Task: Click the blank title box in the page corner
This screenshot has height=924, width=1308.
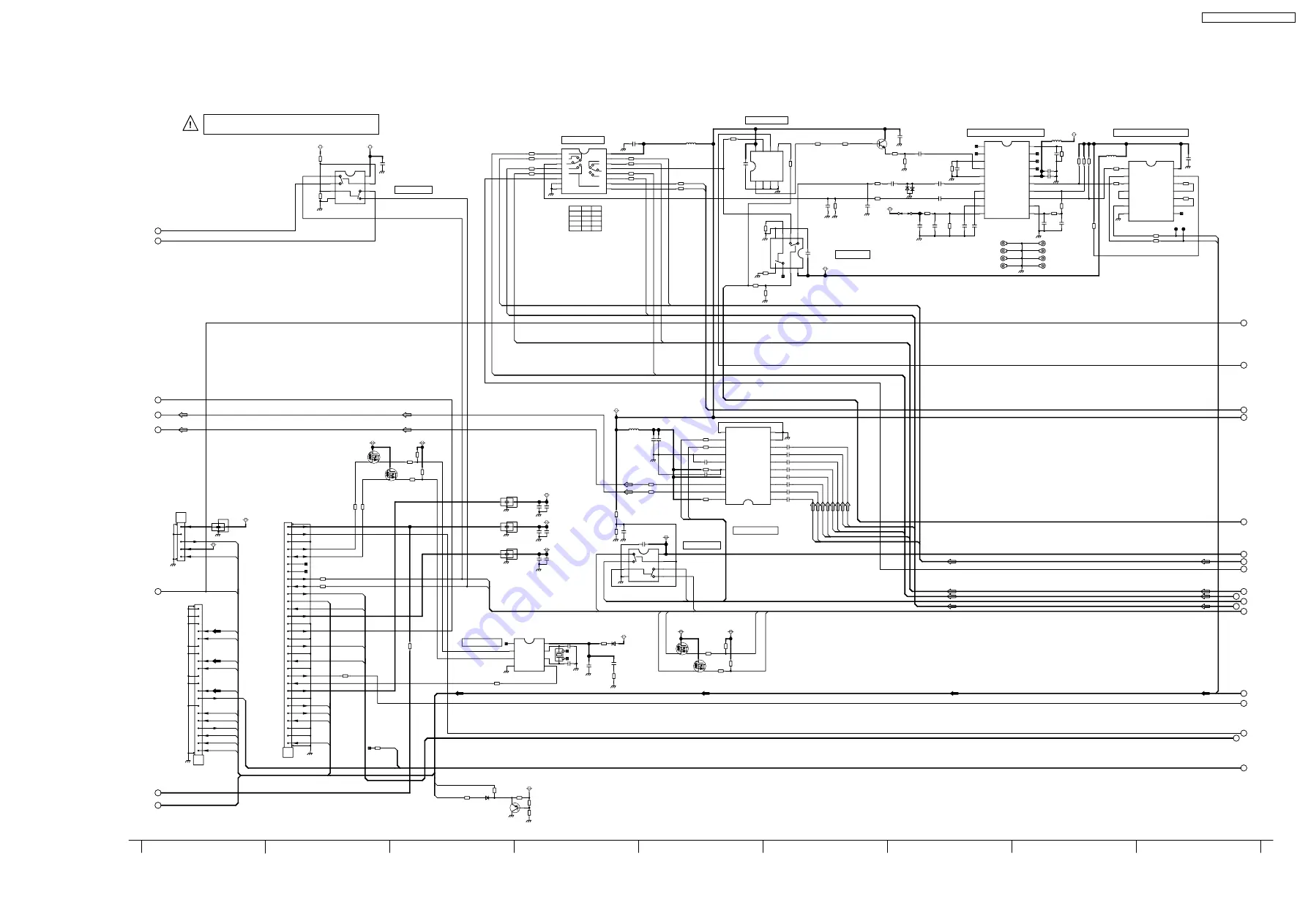Action: pyautogui.click(x=1248, y=18)
